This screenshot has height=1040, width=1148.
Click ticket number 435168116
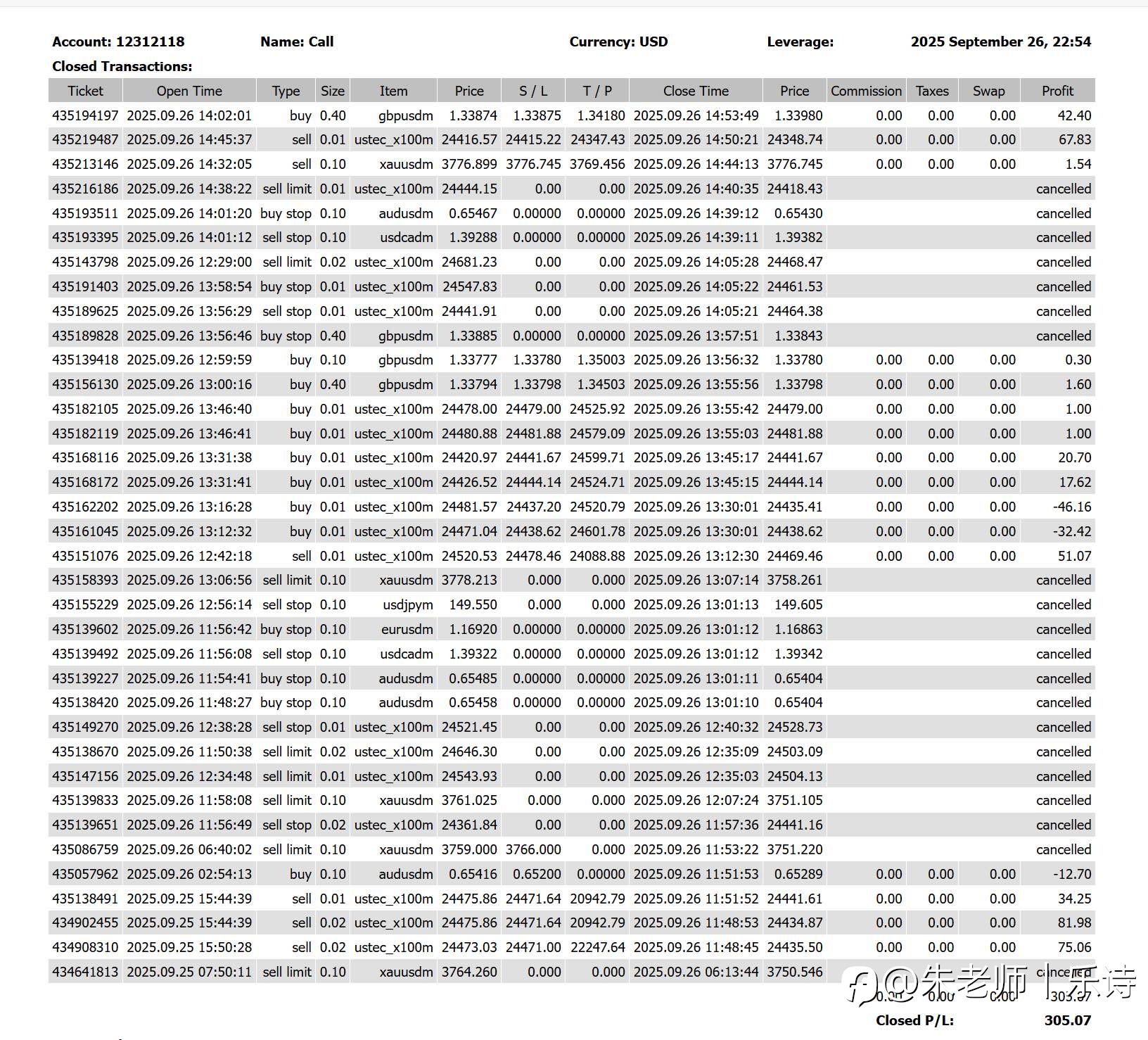(x=85, y=457)
